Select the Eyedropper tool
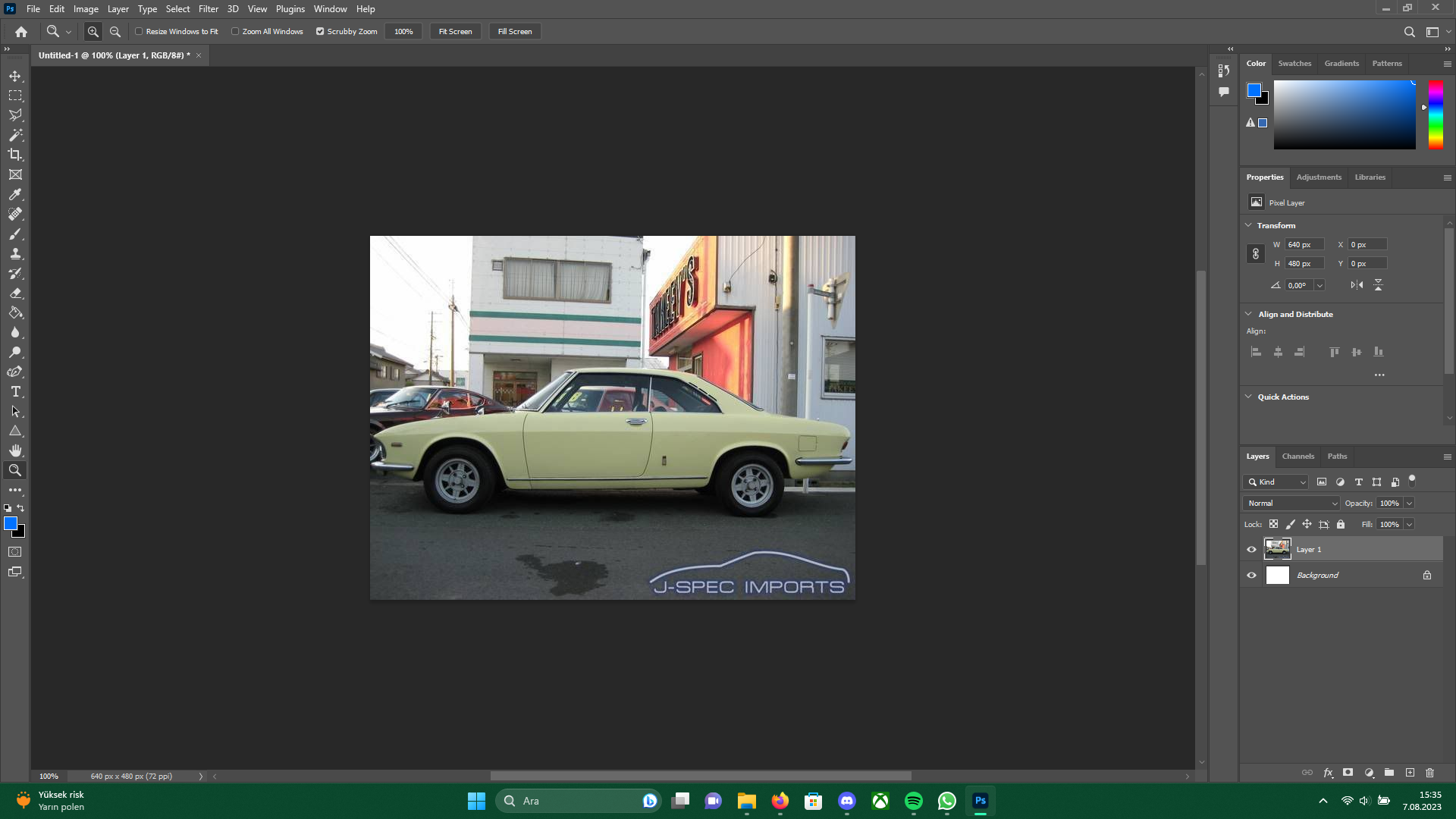 coord(15,194)
